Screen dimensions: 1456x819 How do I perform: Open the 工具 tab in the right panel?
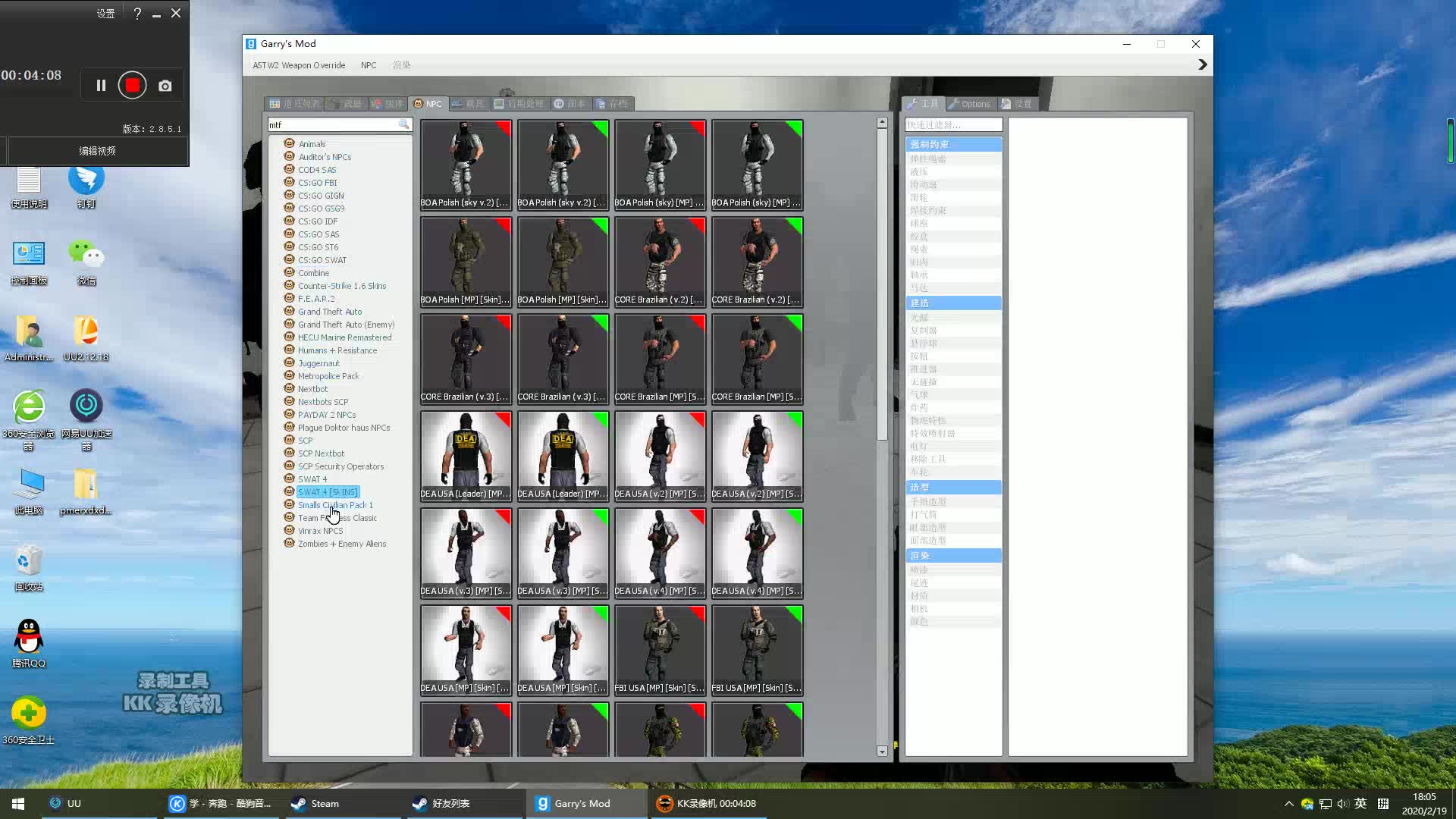coord(923,104)
